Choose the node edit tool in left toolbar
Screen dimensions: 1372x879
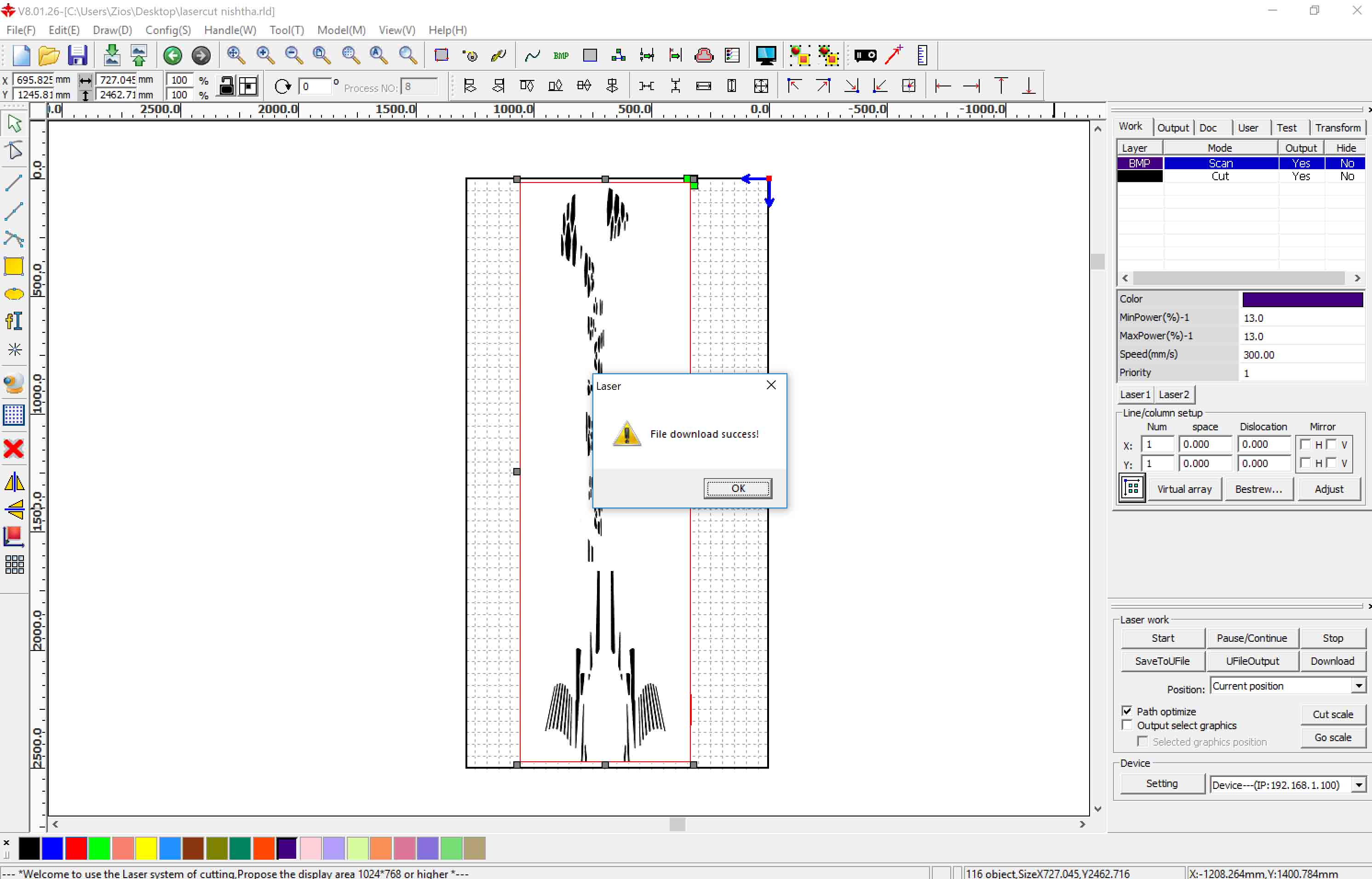click(x=14, y=151)
